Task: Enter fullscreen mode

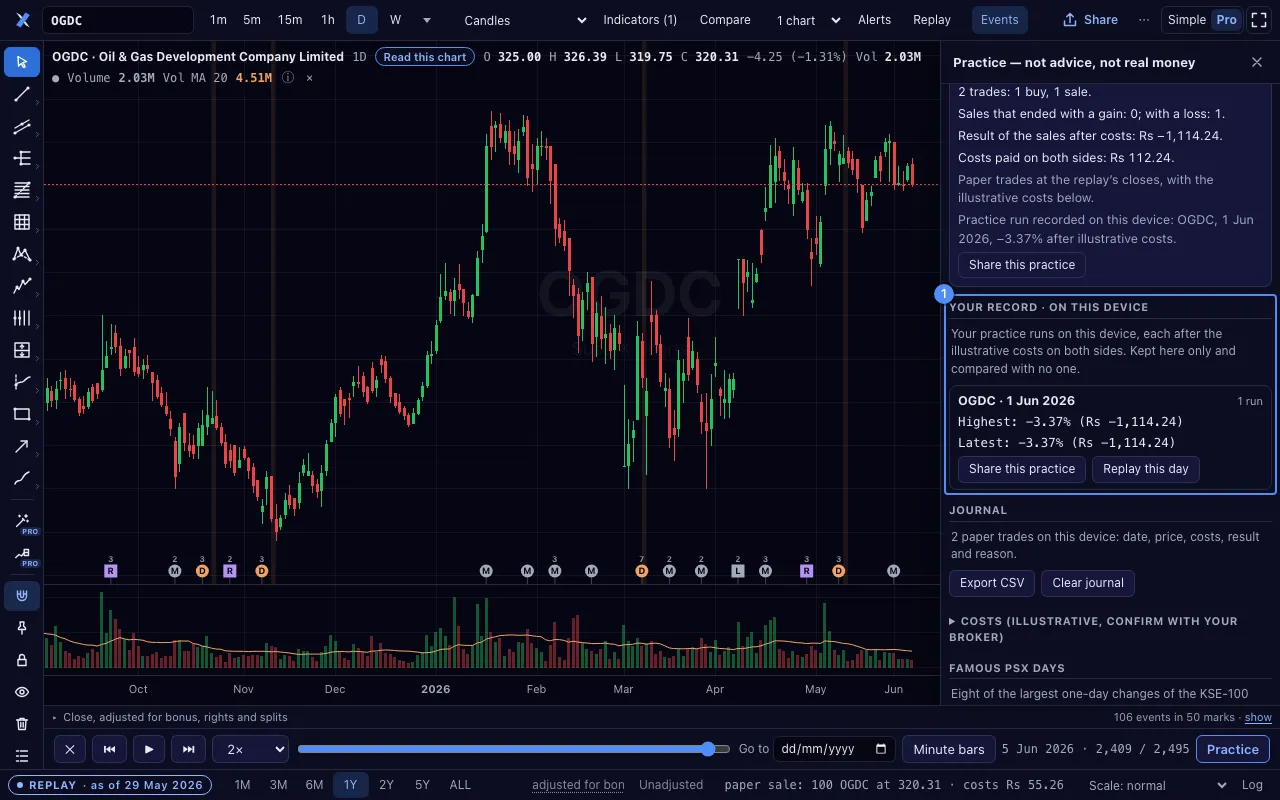Action: pyautogui.click(x=1259, y=20)
